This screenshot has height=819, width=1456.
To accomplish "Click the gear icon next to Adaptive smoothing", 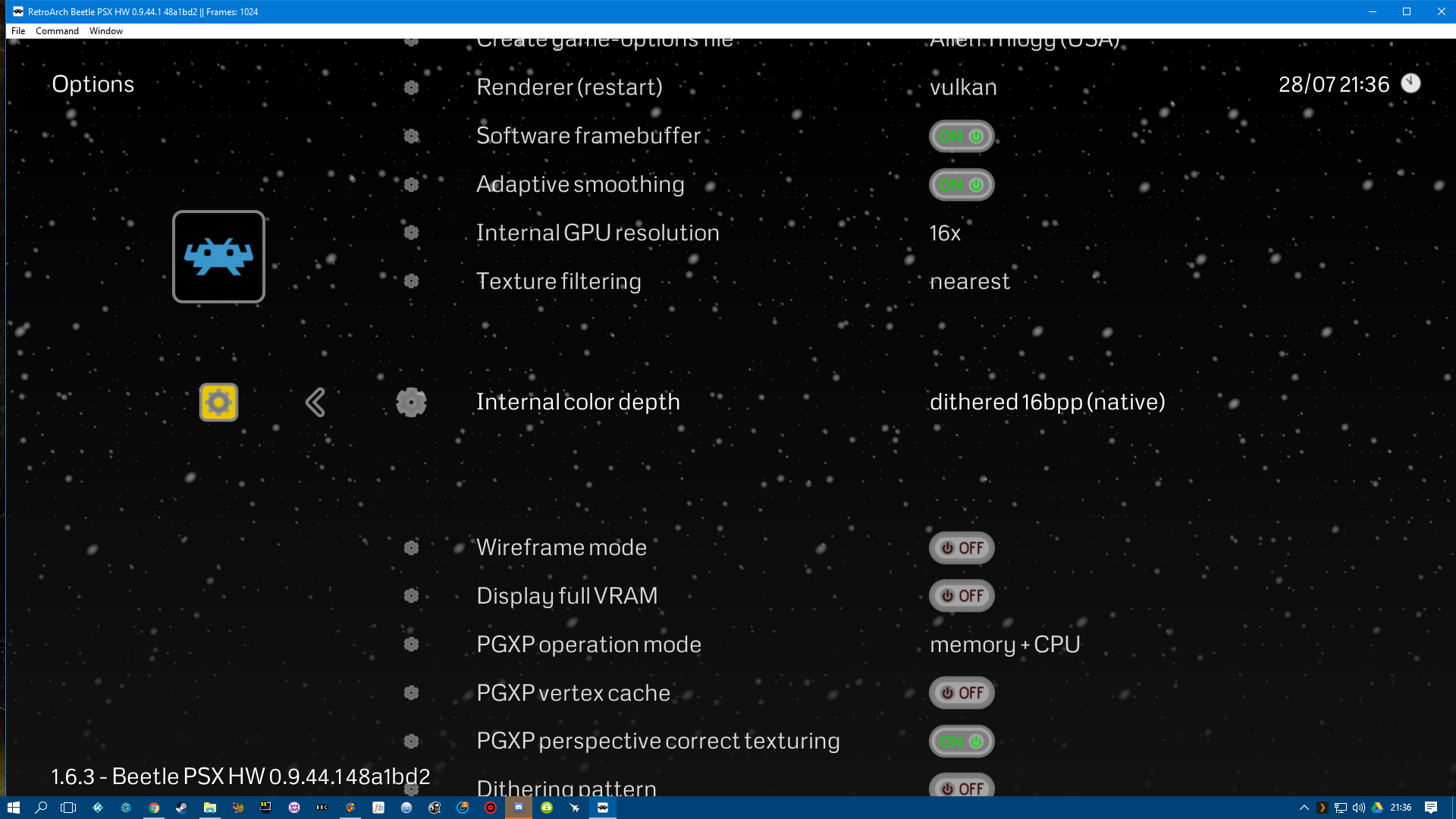I will coord(411,184).
